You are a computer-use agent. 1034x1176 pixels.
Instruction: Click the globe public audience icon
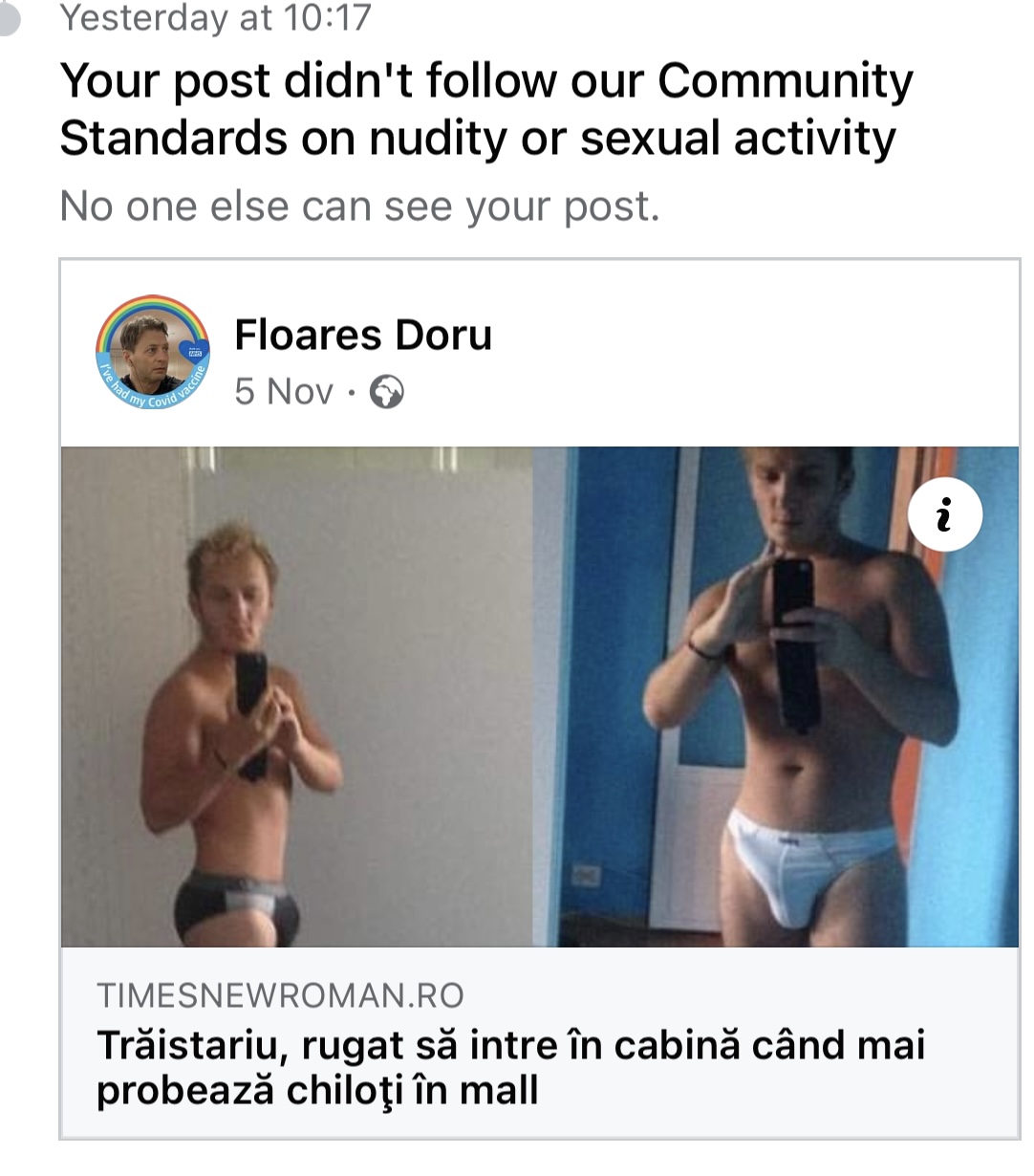(x=386, y=392)
